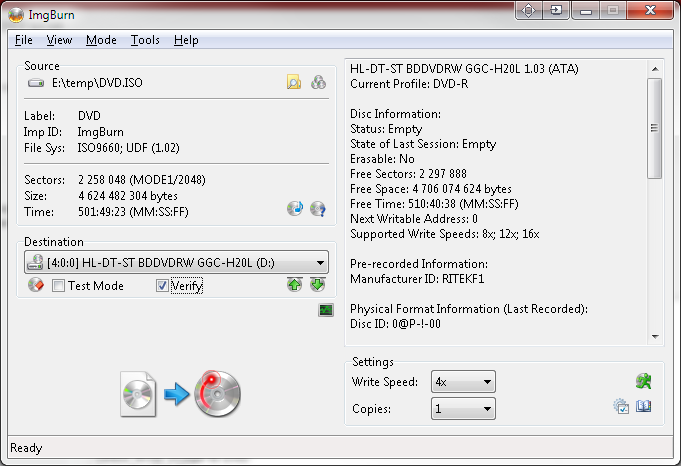Open the Tools menu
This screenshot has width=681, height=466.
[145, 40]
